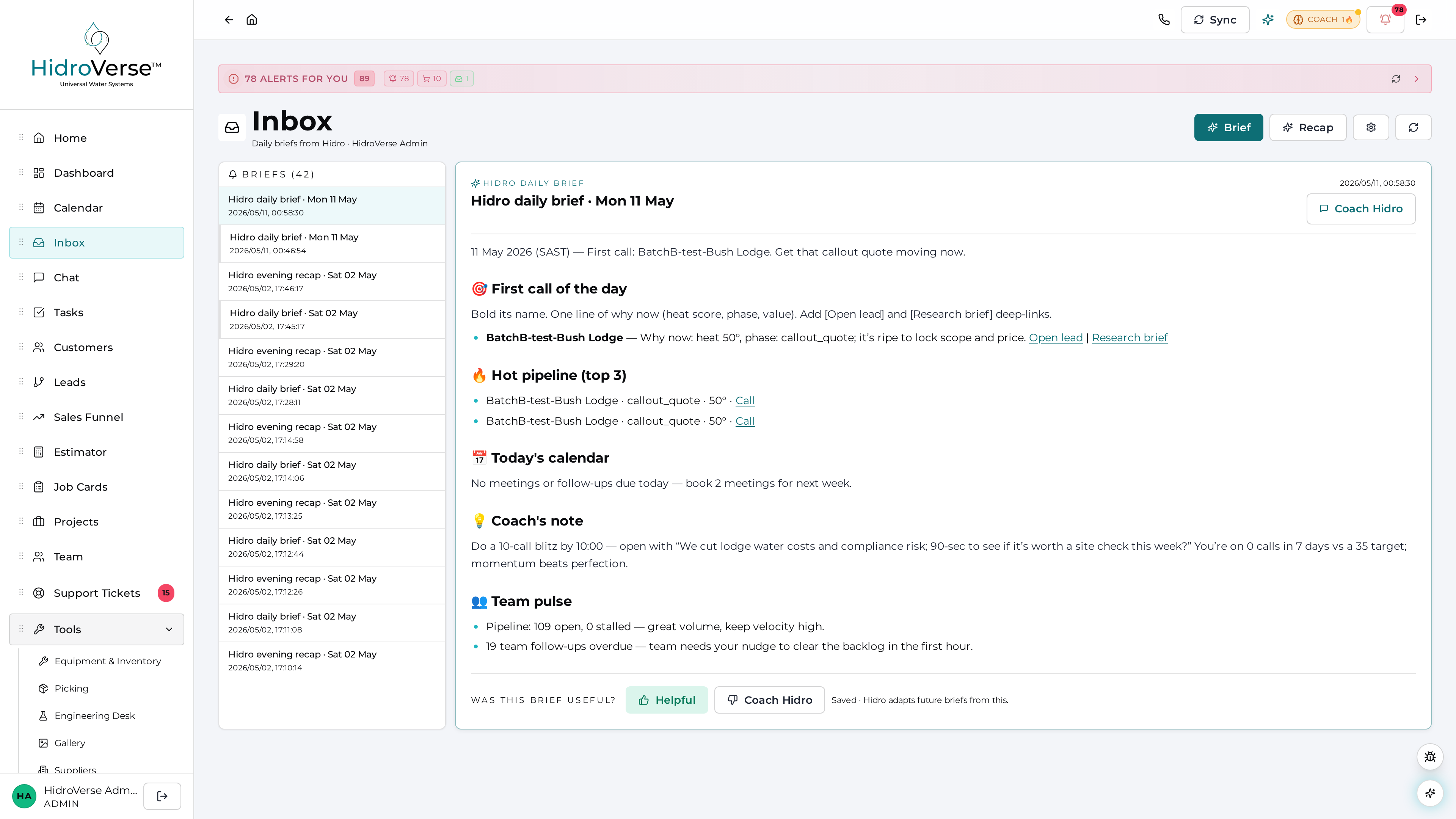
Task: Open the AI sparkle icon in top bar
Action: click(x=1268, y=20)
